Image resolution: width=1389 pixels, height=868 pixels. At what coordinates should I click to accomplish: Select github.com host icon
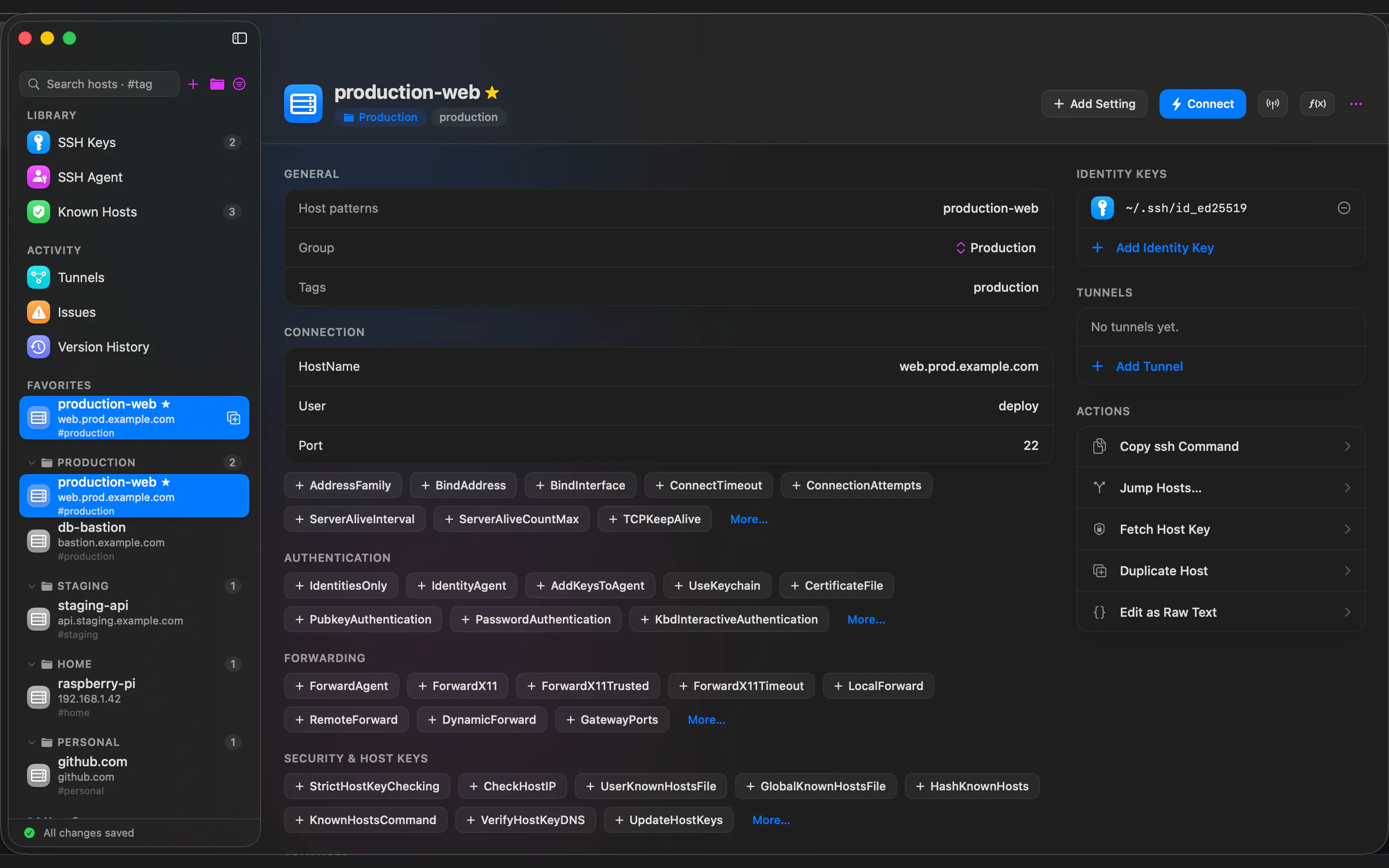39,775
